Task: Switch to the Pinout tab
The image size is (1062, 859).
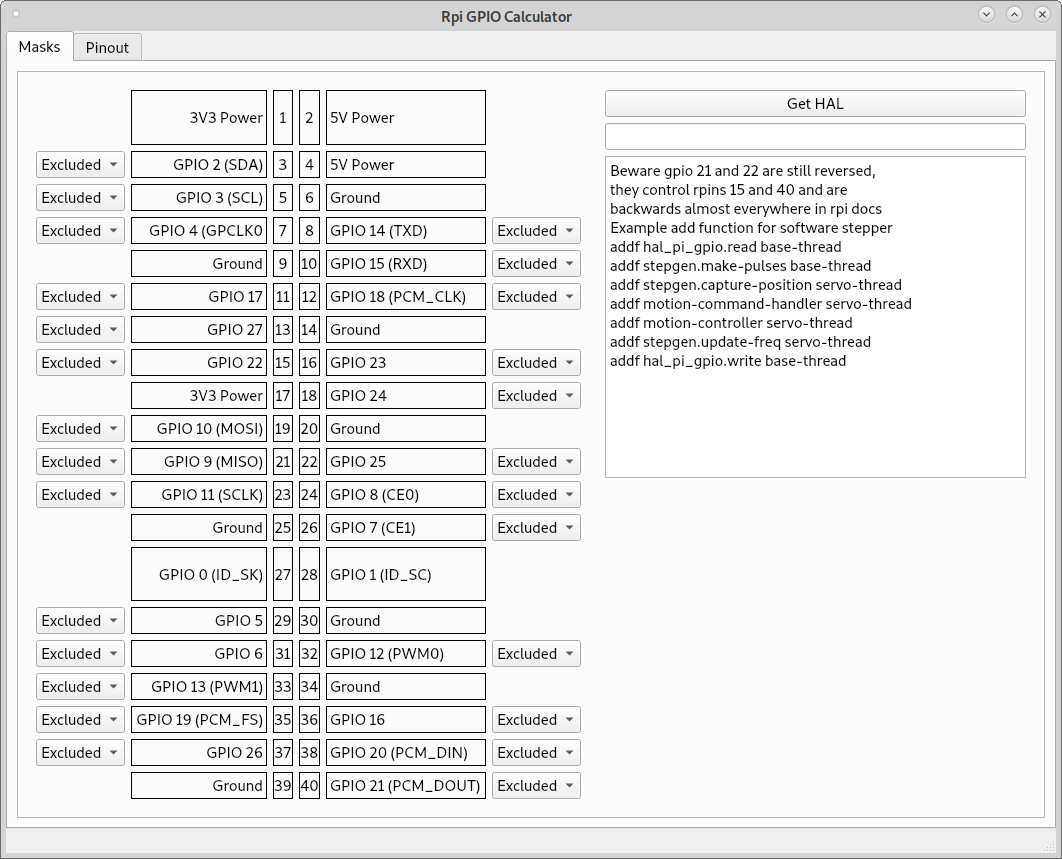Action: [x=107, y=47]
